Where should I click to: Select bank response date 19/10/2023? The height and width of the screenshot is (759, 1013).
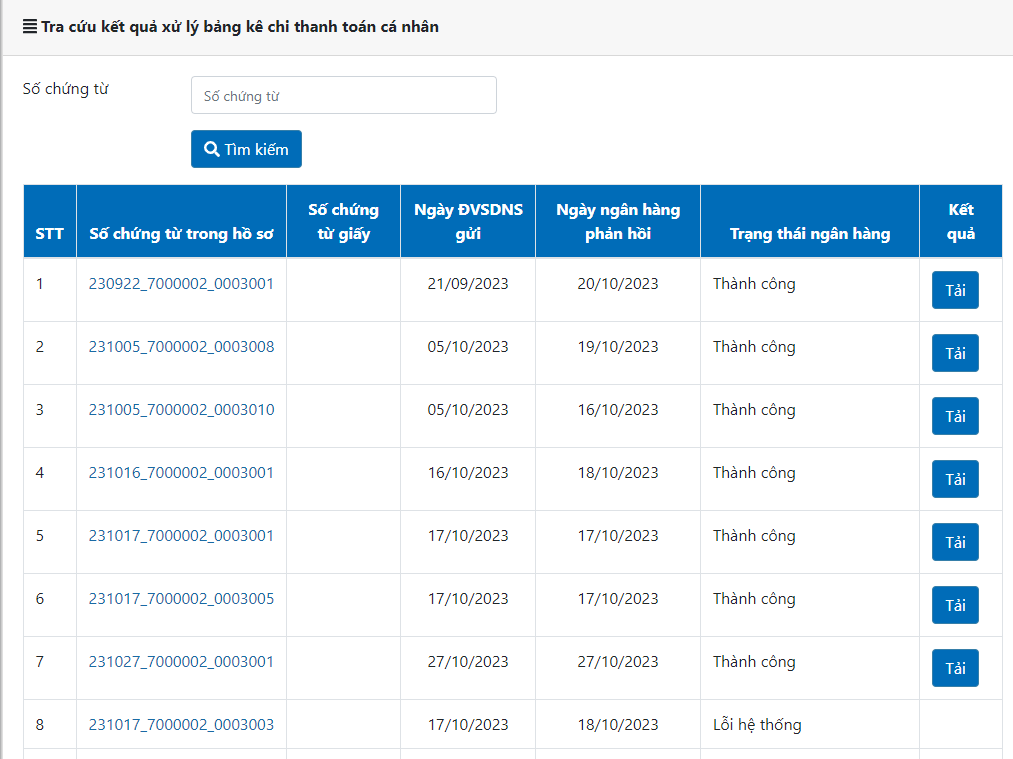point(618,347)
